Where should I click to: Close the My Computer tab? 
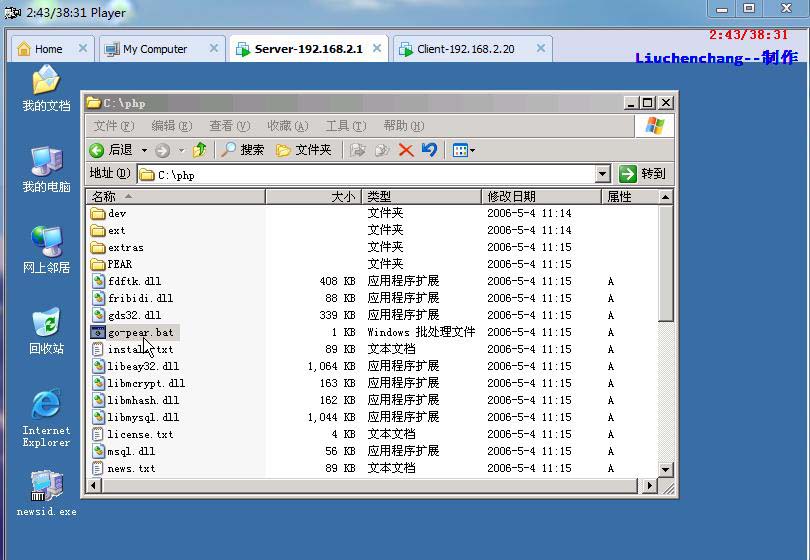coord(214,49)
